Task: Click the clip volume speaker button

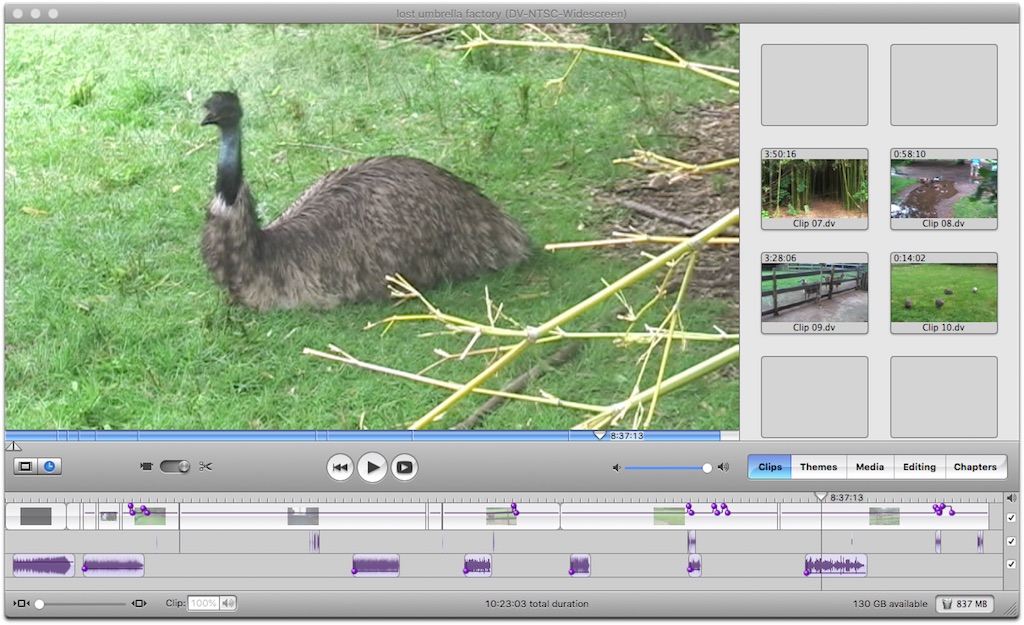Action: (x=228, y=603)
